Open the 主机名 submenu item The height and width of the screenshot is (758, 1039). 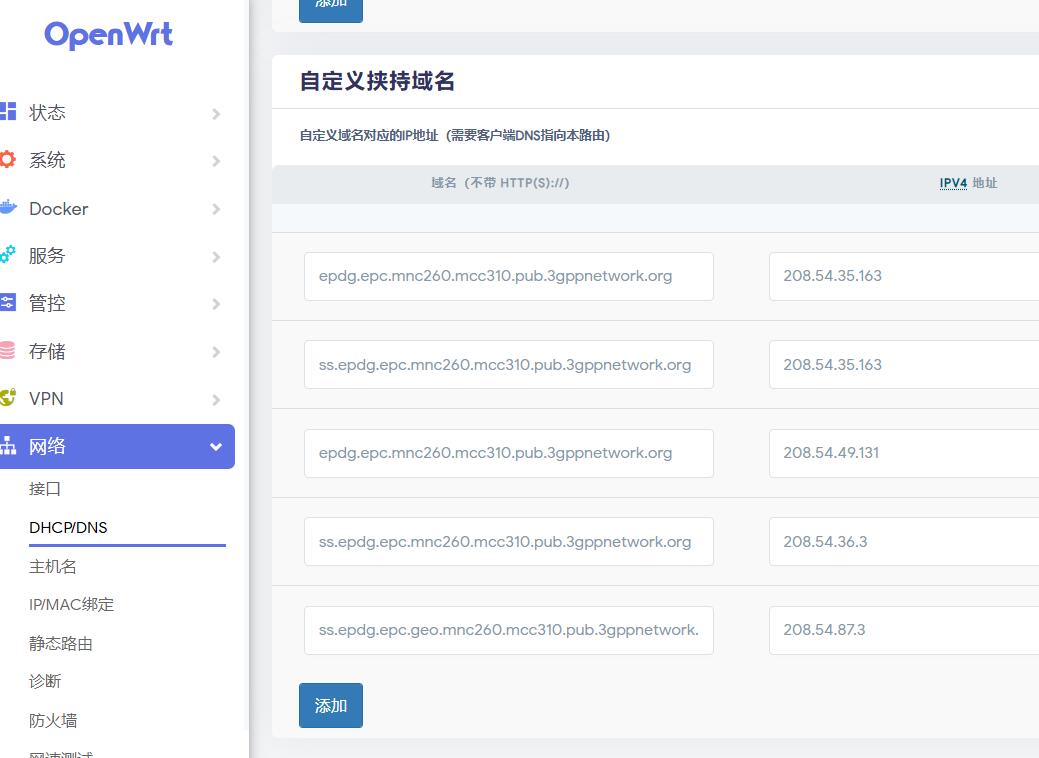(x=53, y=567)
